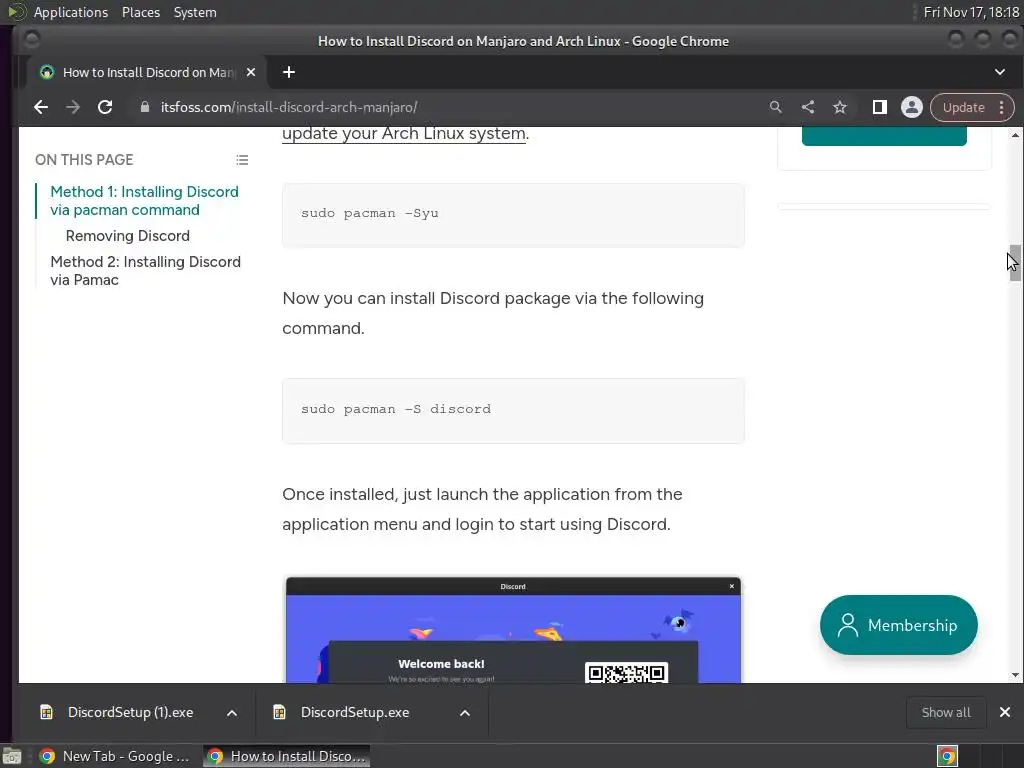Show all downloads
Screen dimensions: 1024x768
(946, 712)
